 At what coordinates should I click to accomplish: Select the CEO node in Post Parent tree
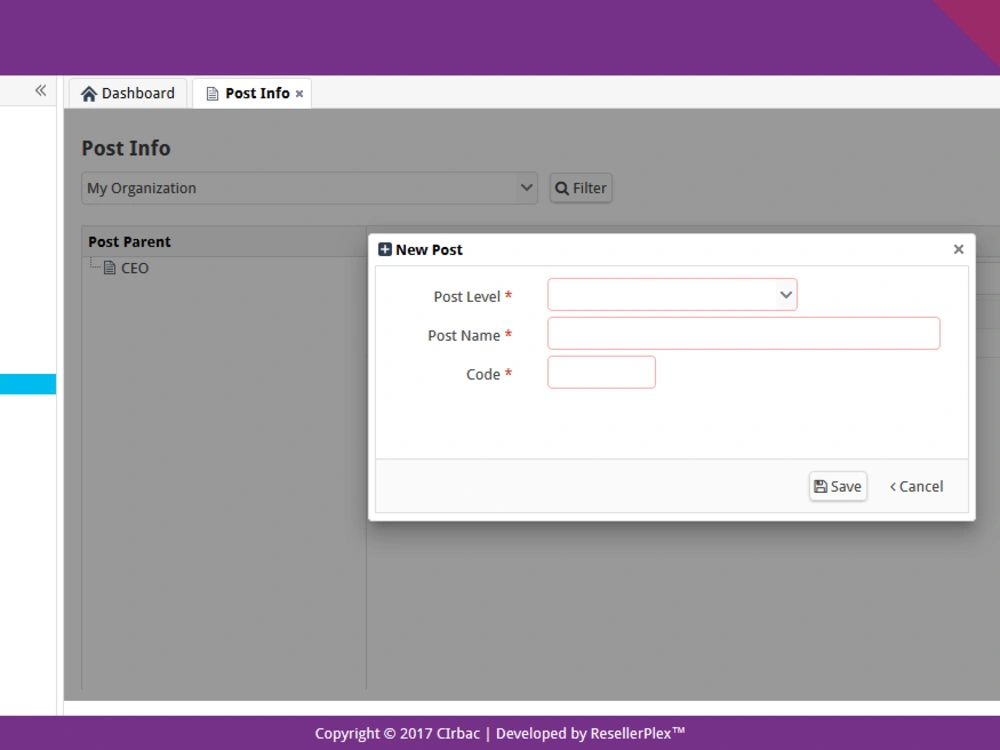(134, 267)
